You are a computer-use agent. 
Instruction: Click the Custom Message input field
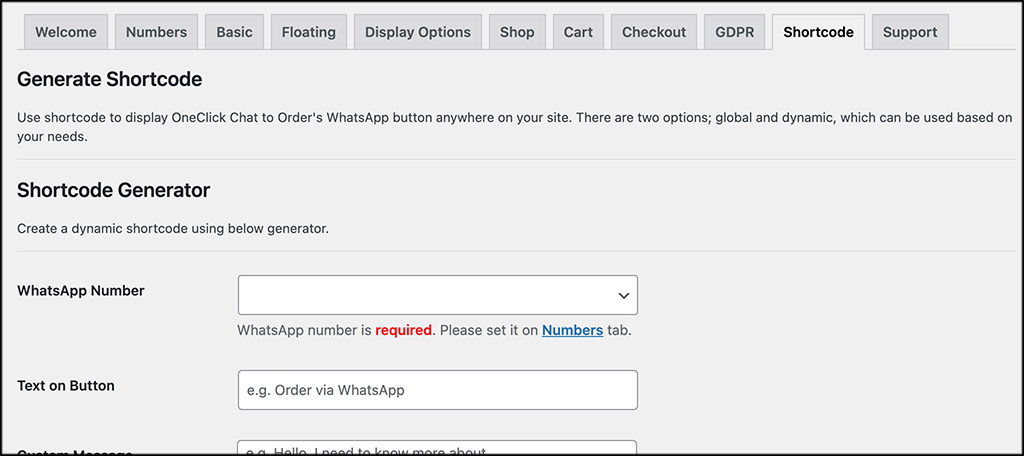click(438, 448)
